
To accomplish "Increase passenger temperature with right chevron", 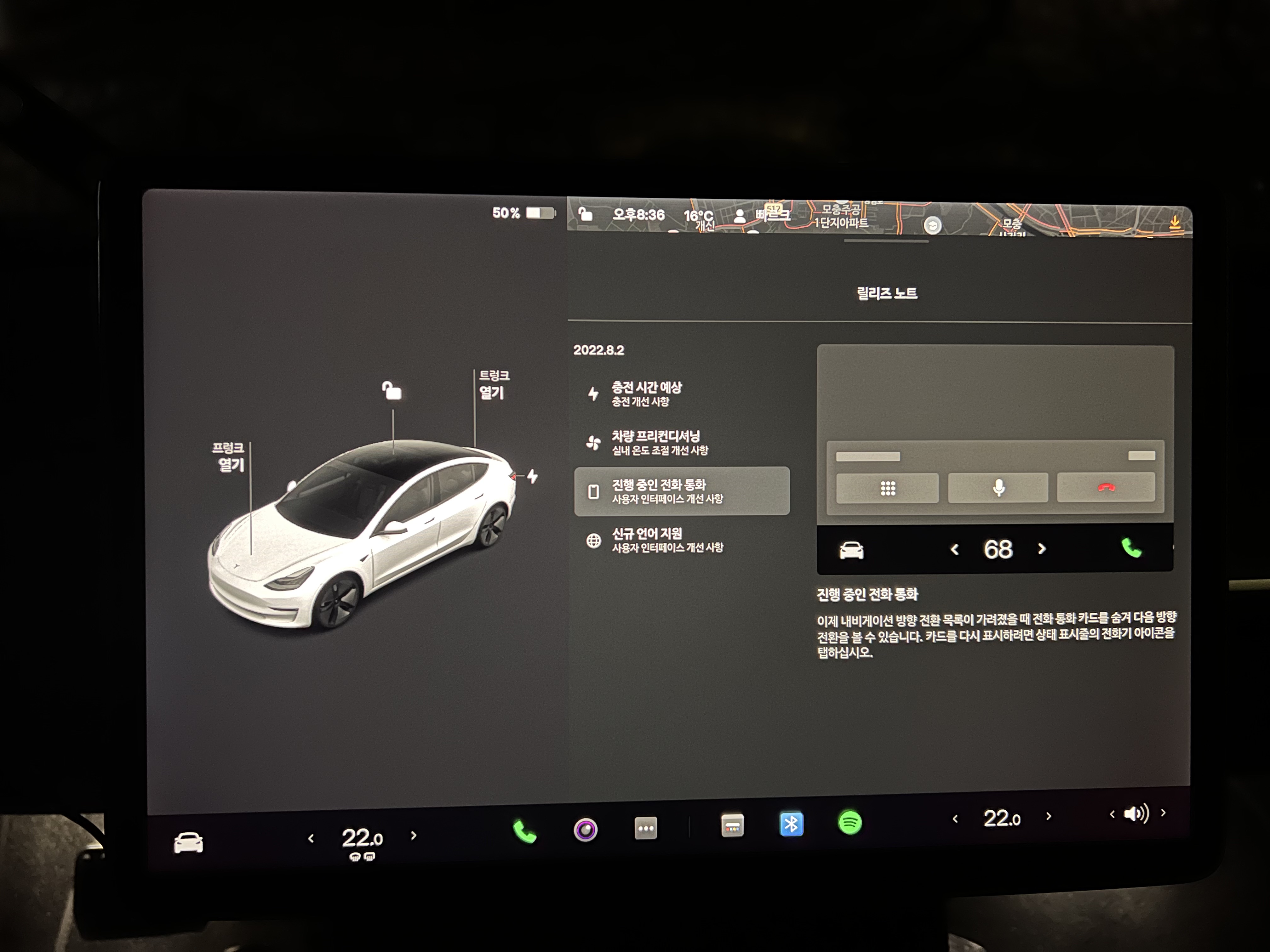I will 1048,816.
